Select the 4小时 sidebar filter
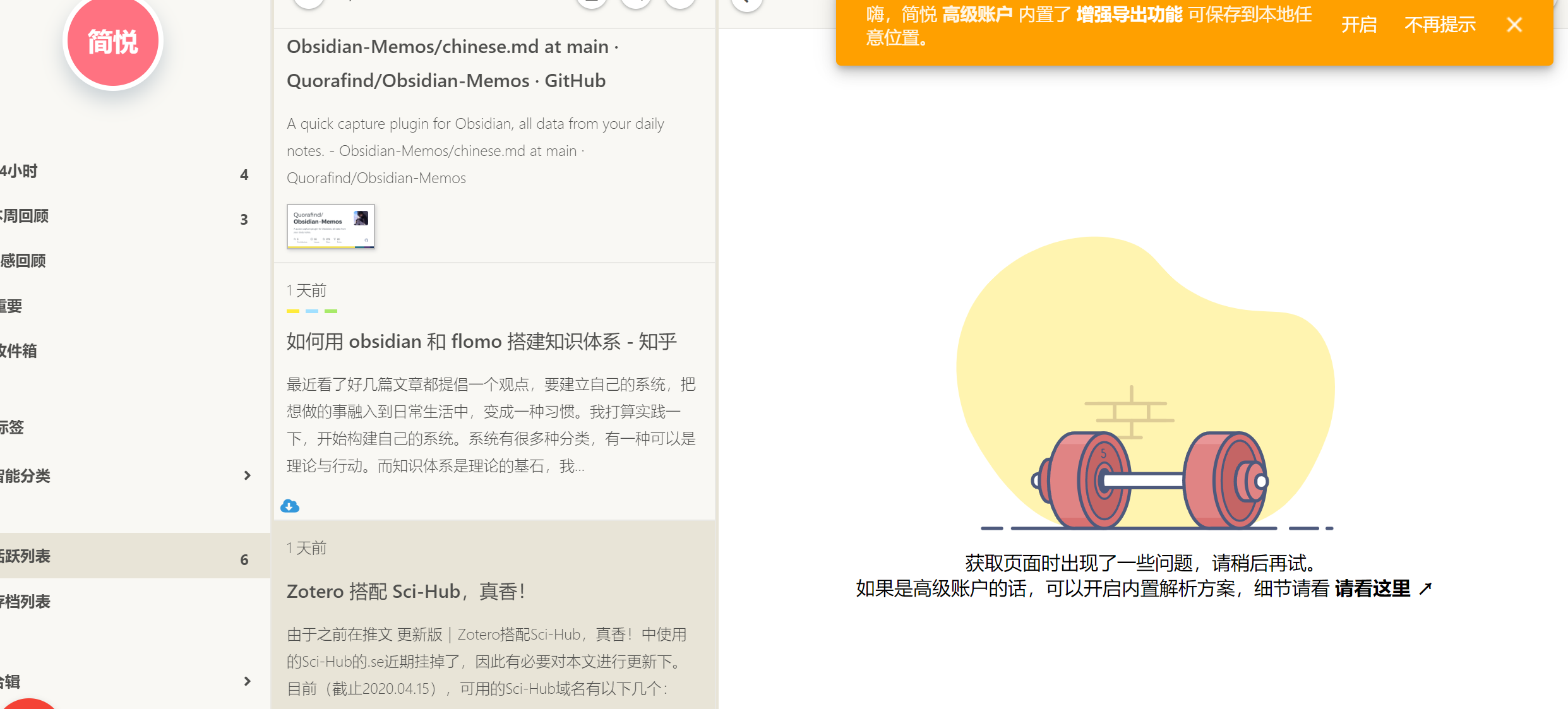Viewport: 1568px width, 709px height. tap(135, 172)
